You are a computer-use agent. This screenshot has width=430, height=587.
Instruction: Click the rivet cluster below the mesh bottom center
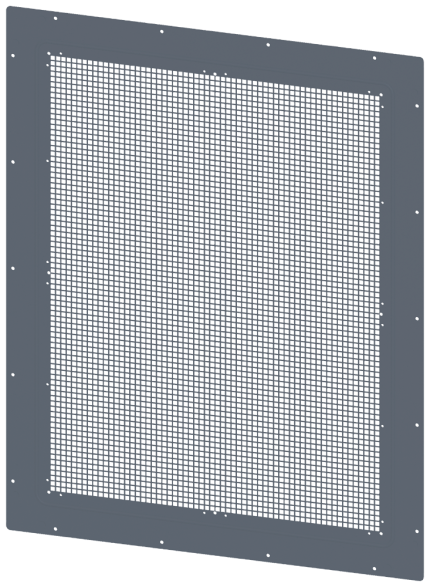pyautogui.click(x=215, y=513)
